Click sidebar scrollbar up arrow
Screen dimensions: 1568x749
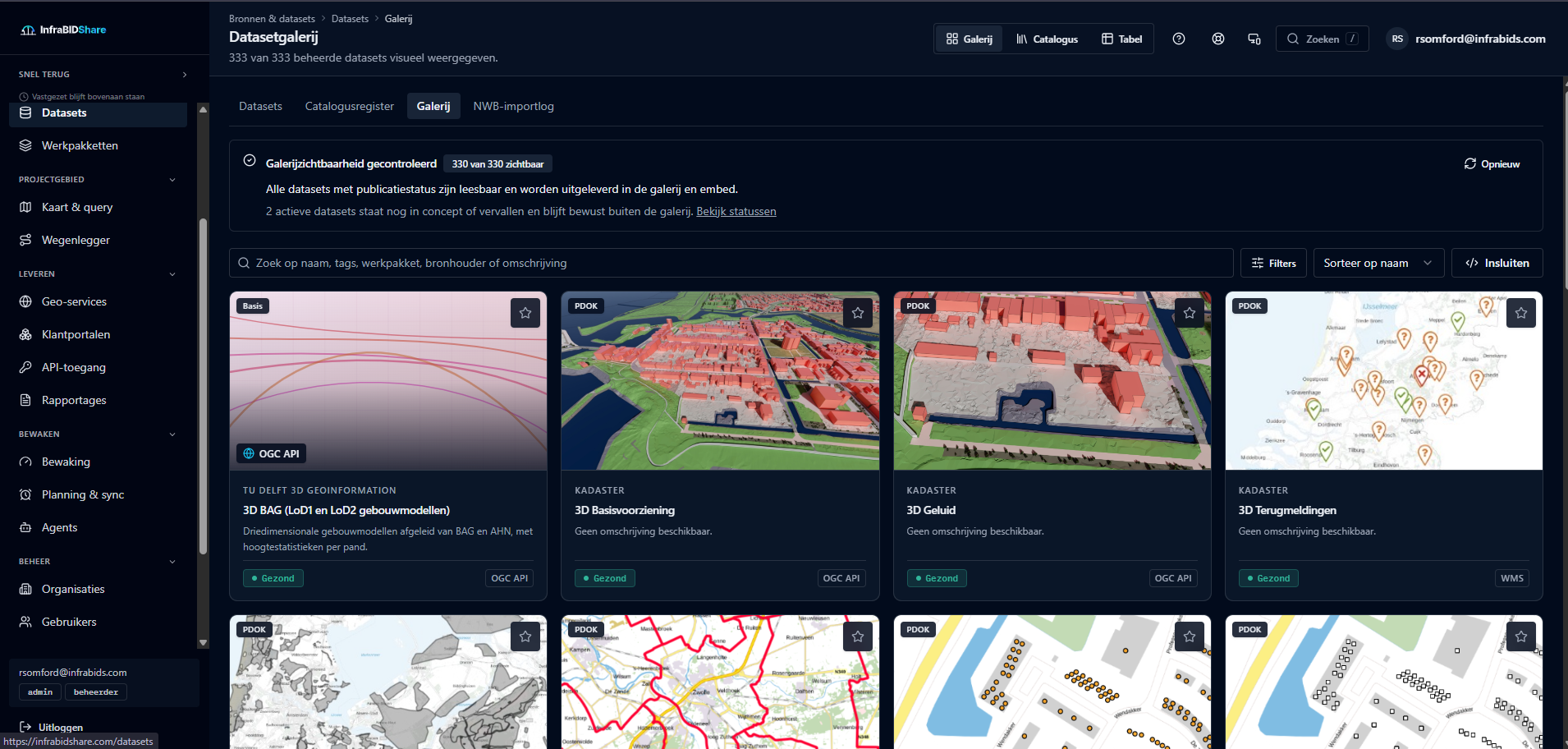(x=203, y=108)
